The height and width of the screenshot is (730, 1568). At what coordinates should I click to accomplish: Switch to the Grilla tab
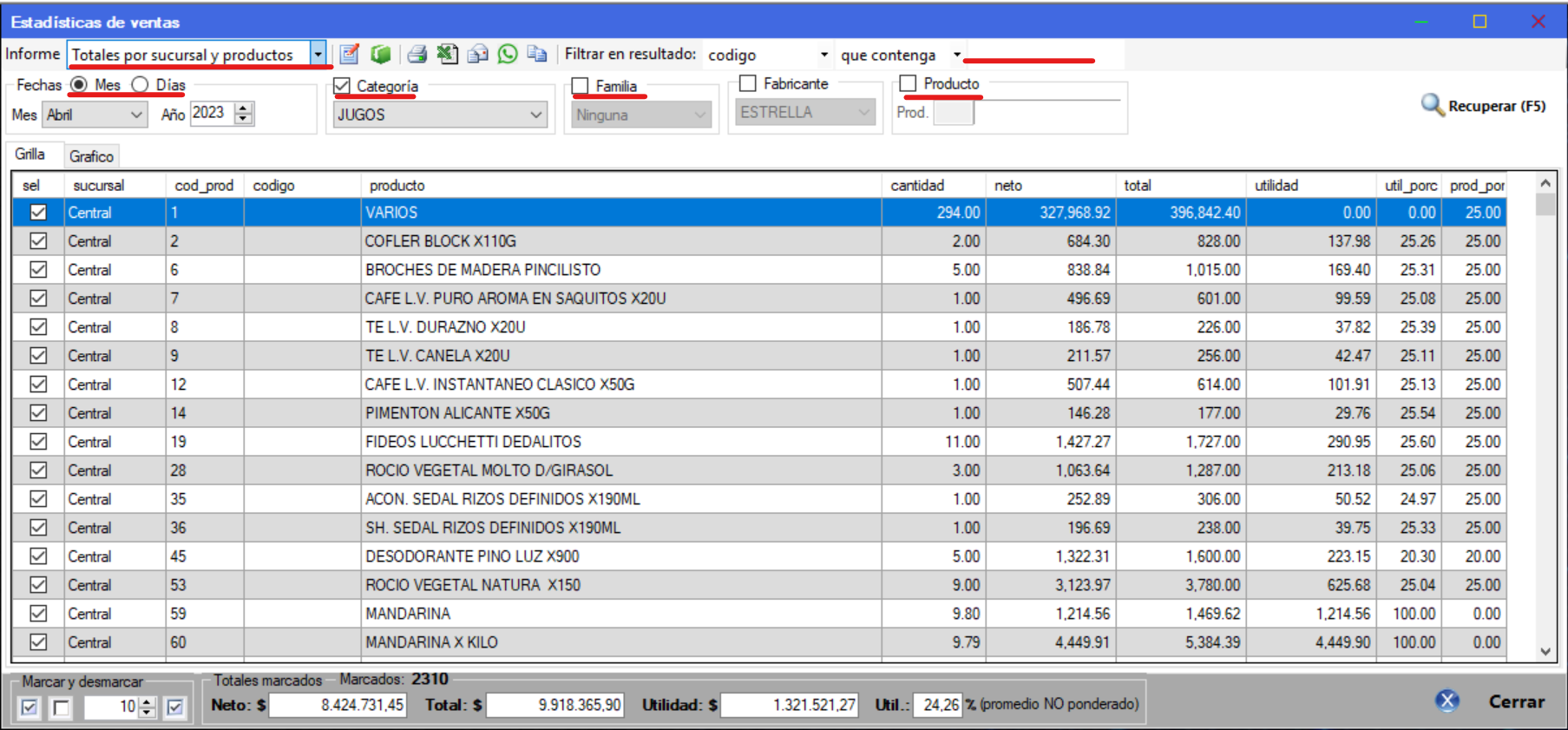[x=30, y=155]
